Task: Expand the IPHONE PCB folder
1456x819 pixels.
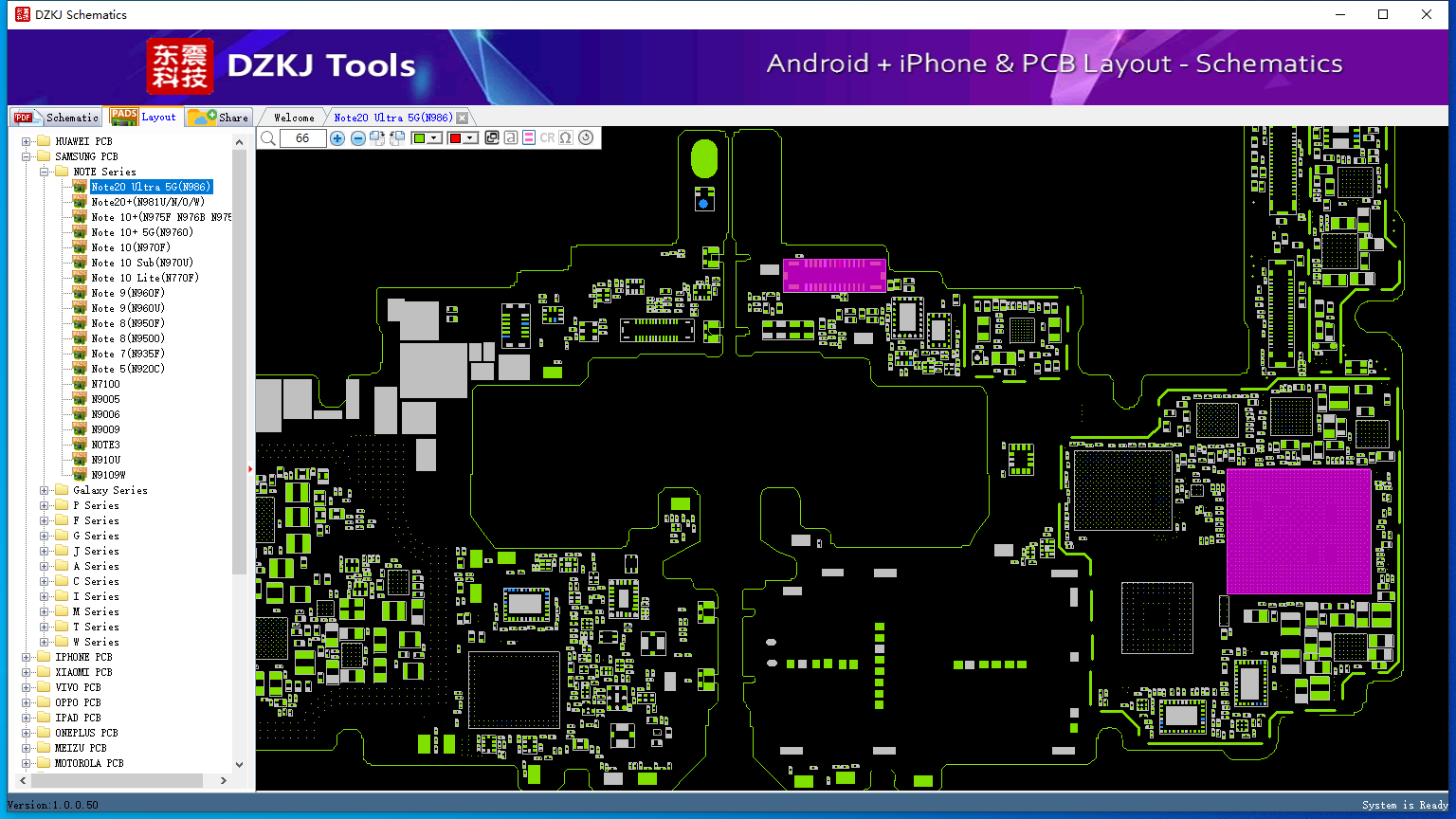Action: 27,657
